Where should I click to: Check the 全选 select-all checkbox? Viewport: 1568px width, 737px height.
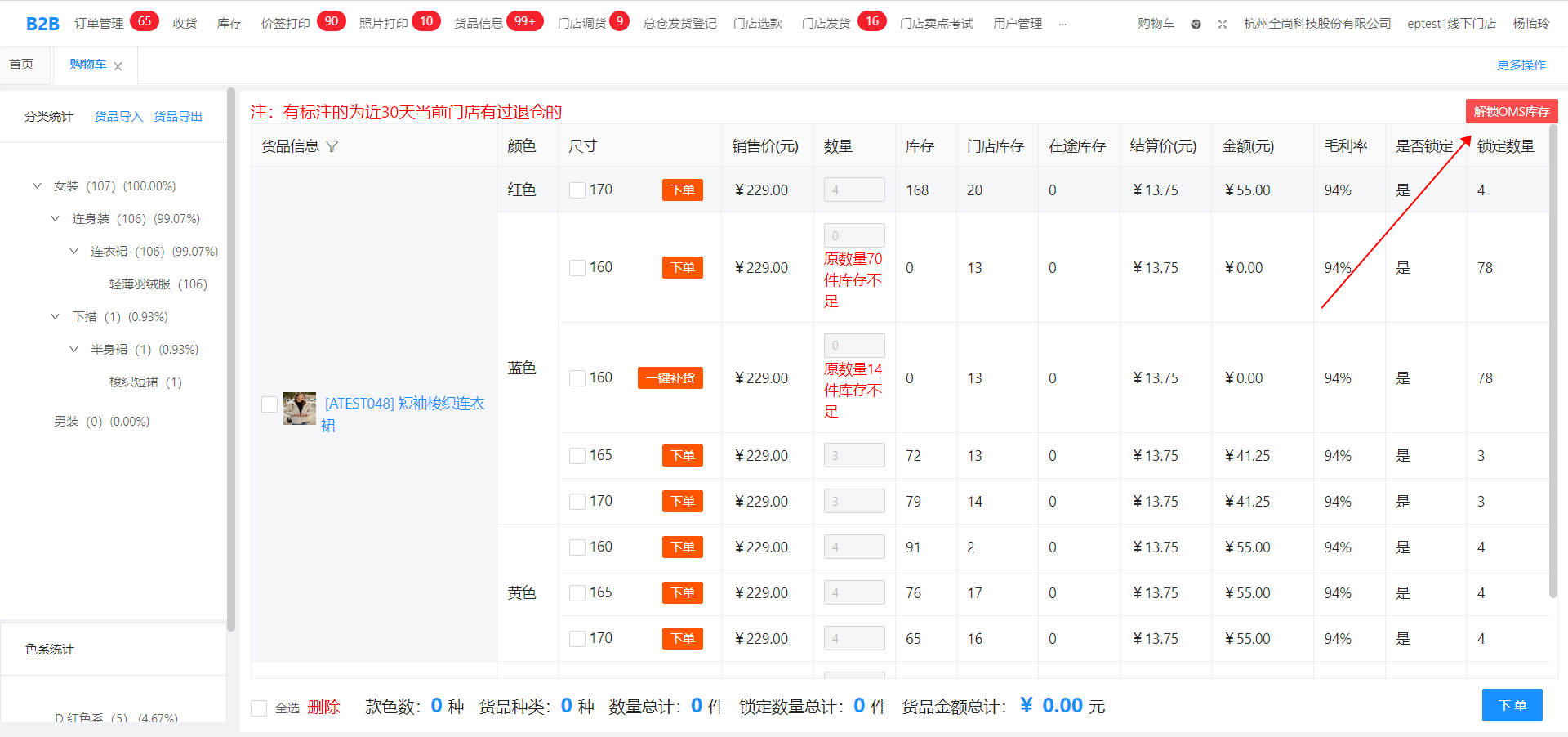[259, 708]
